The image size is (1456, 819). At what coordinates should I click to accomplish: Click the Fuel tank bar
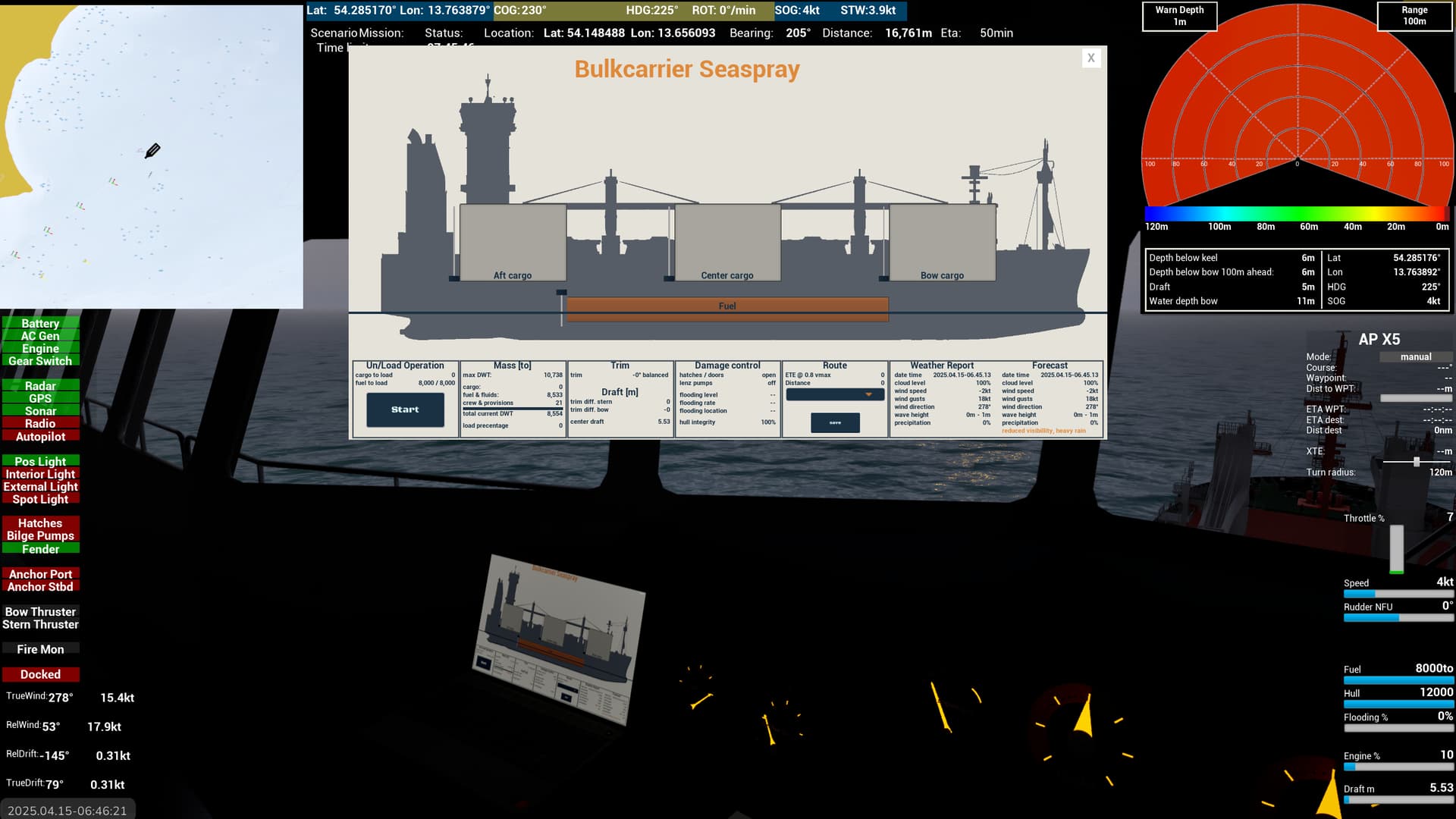727,306
